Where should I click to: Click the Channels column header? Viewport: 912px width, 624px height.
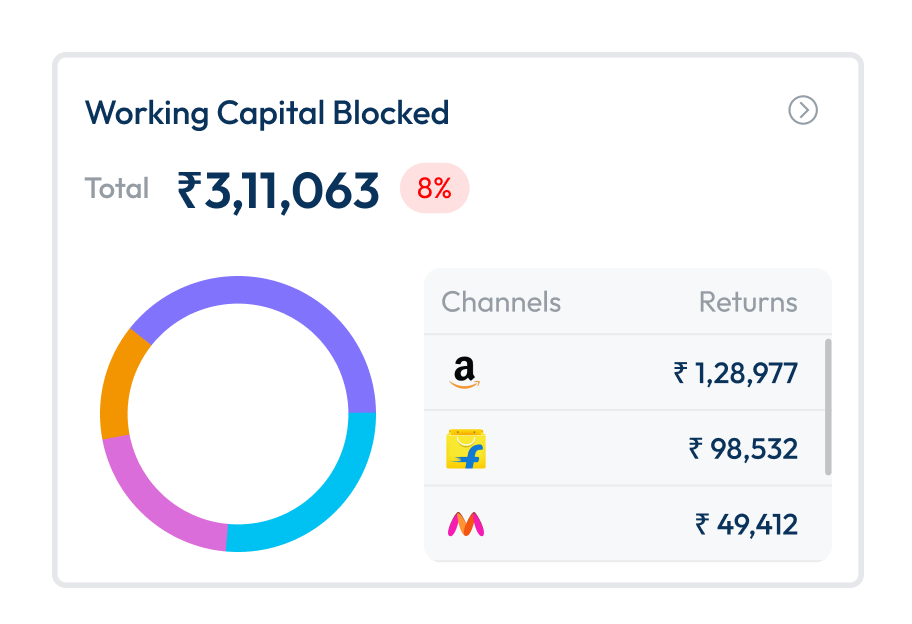(501, 302)
